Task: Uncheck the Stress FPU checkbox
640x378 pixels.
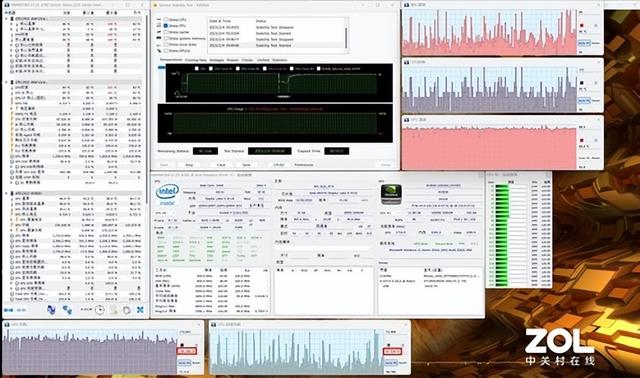Action: [166, 25]
